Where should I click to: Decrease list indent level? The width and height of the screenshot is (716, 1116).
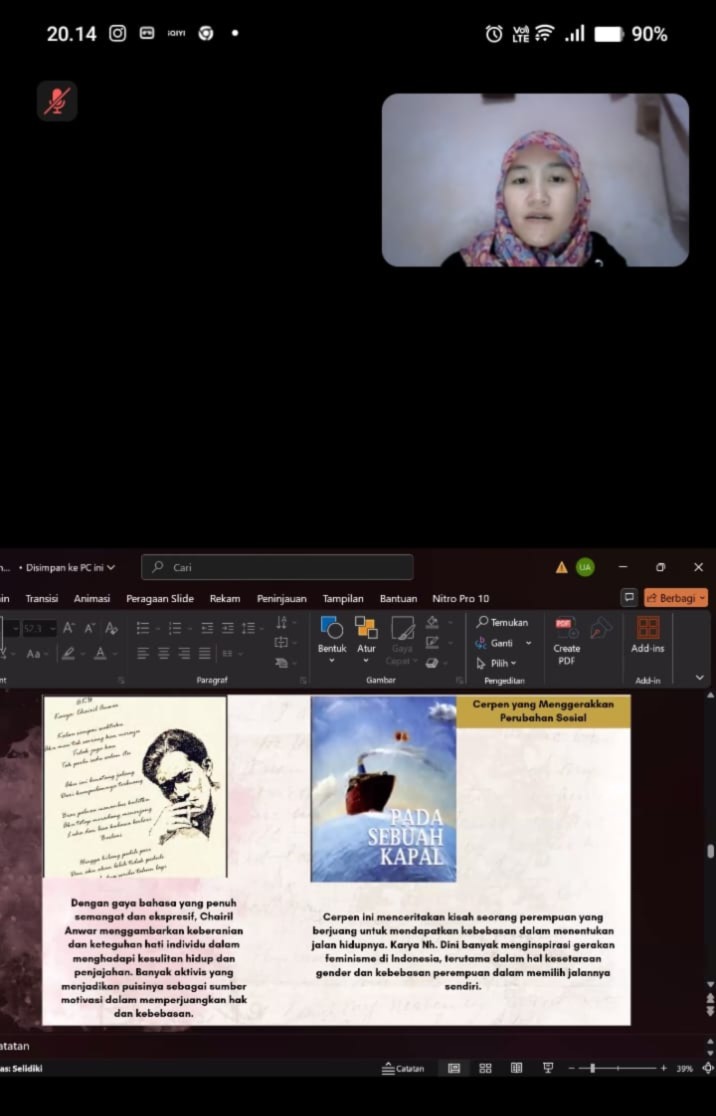coord(207,628)
